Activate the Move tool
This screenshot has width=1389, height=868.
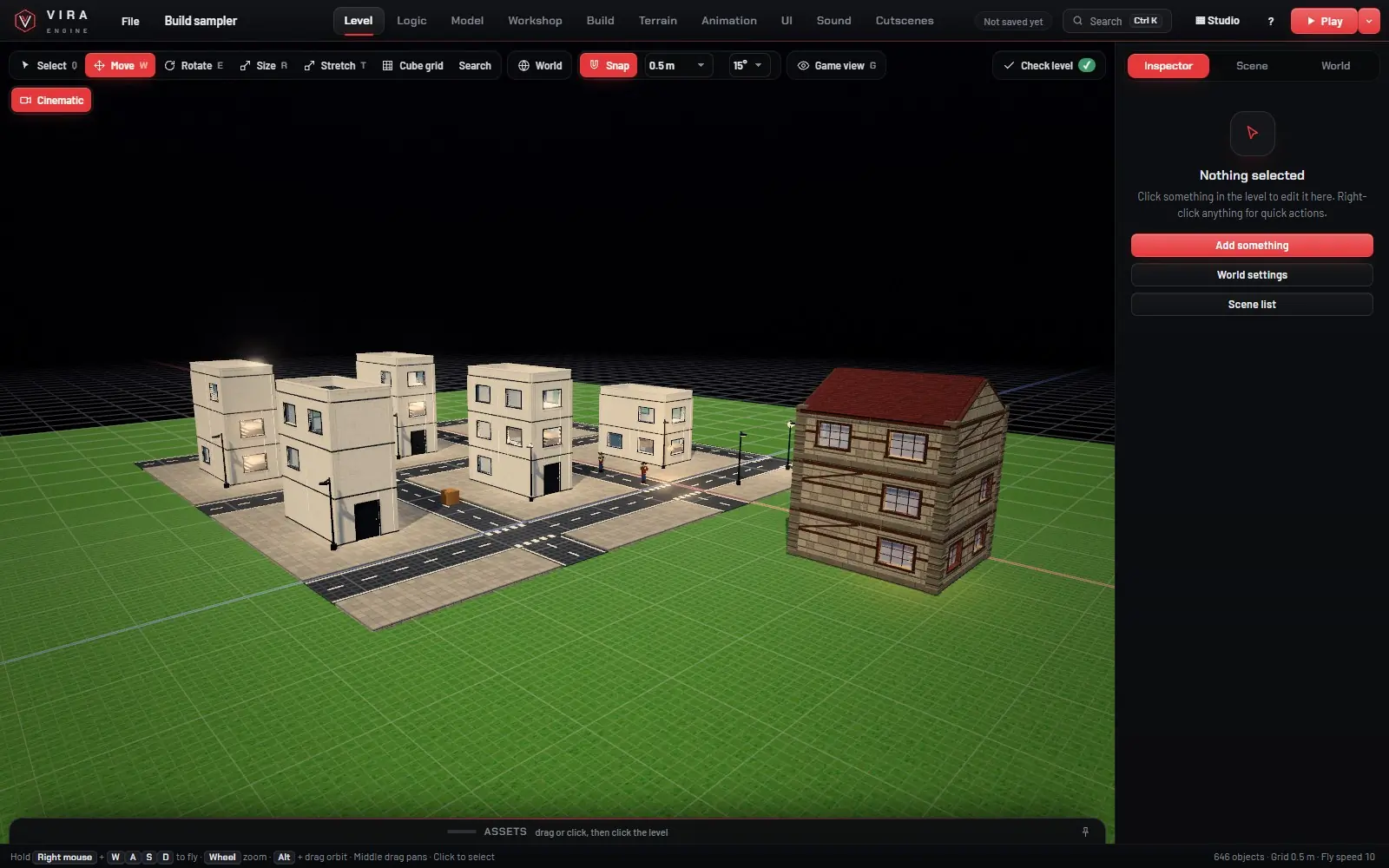point(120,65)
